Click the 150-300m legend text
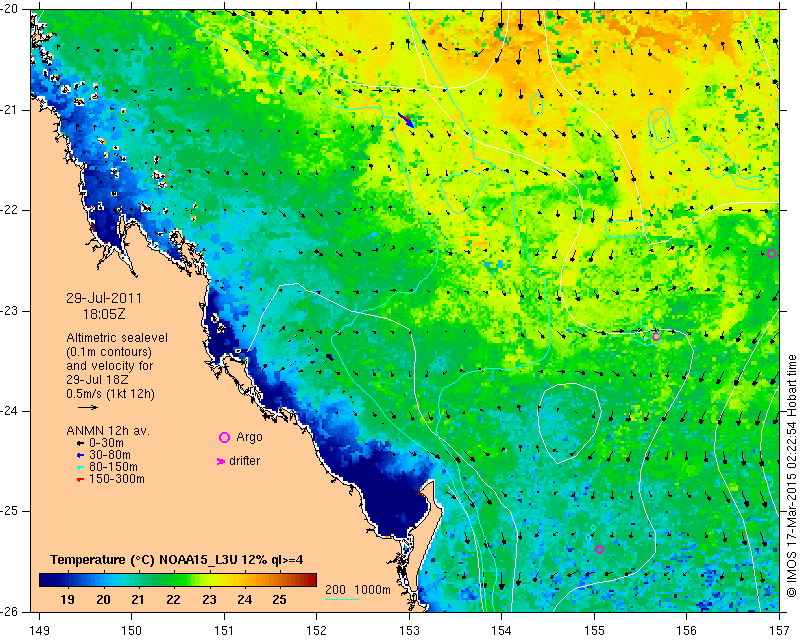 click(x=117, y=479)
